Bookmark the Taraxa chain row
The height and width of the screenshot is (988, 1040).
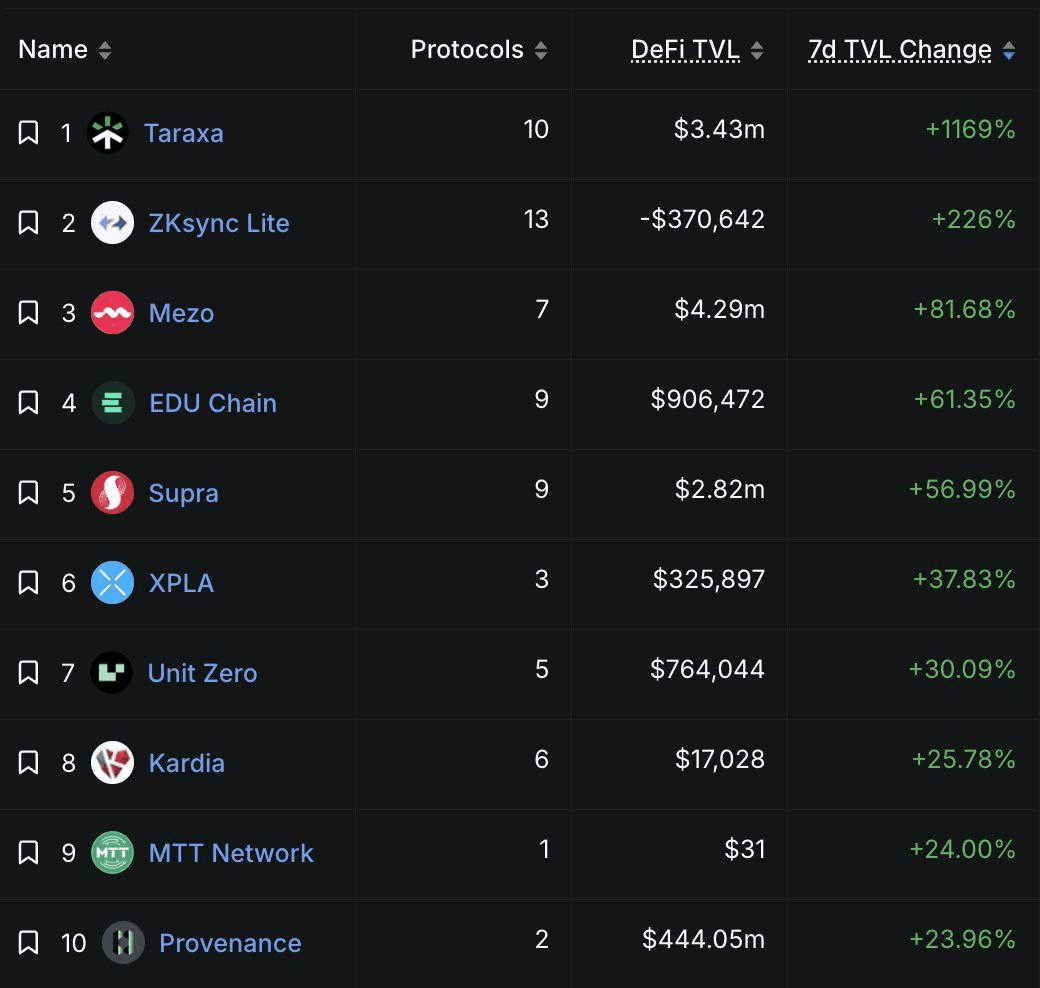[x=29, y=133]
